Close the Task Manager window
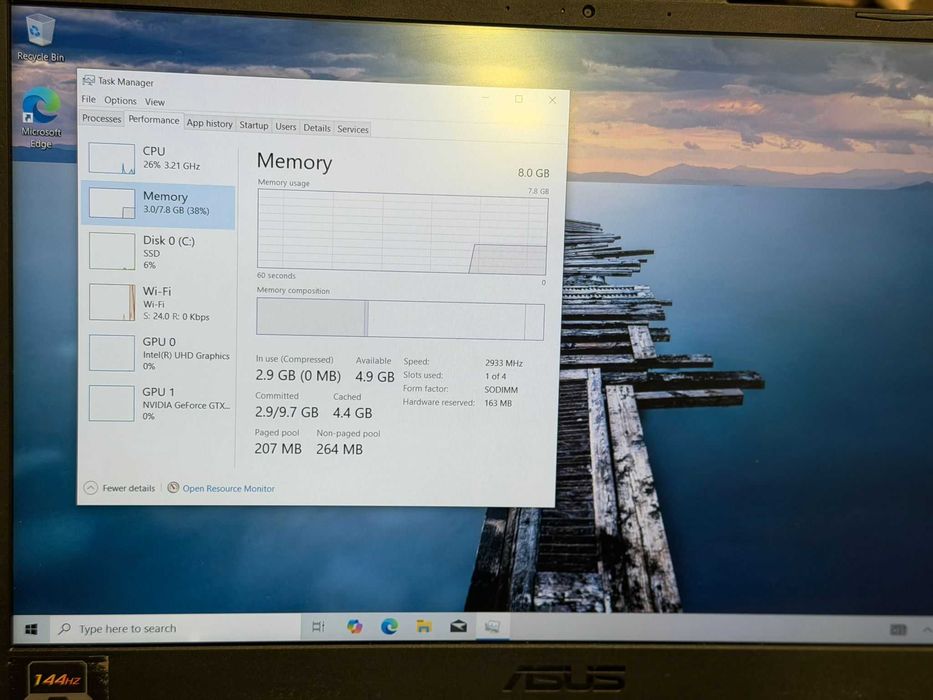Image resolution: width=933 pixels, height=700 pixels. coord(552,100)
